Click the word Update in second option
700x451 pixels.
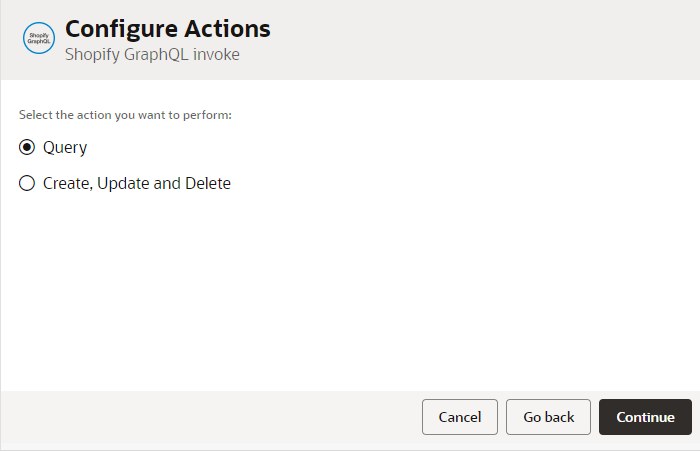click(x=123, y=183)
